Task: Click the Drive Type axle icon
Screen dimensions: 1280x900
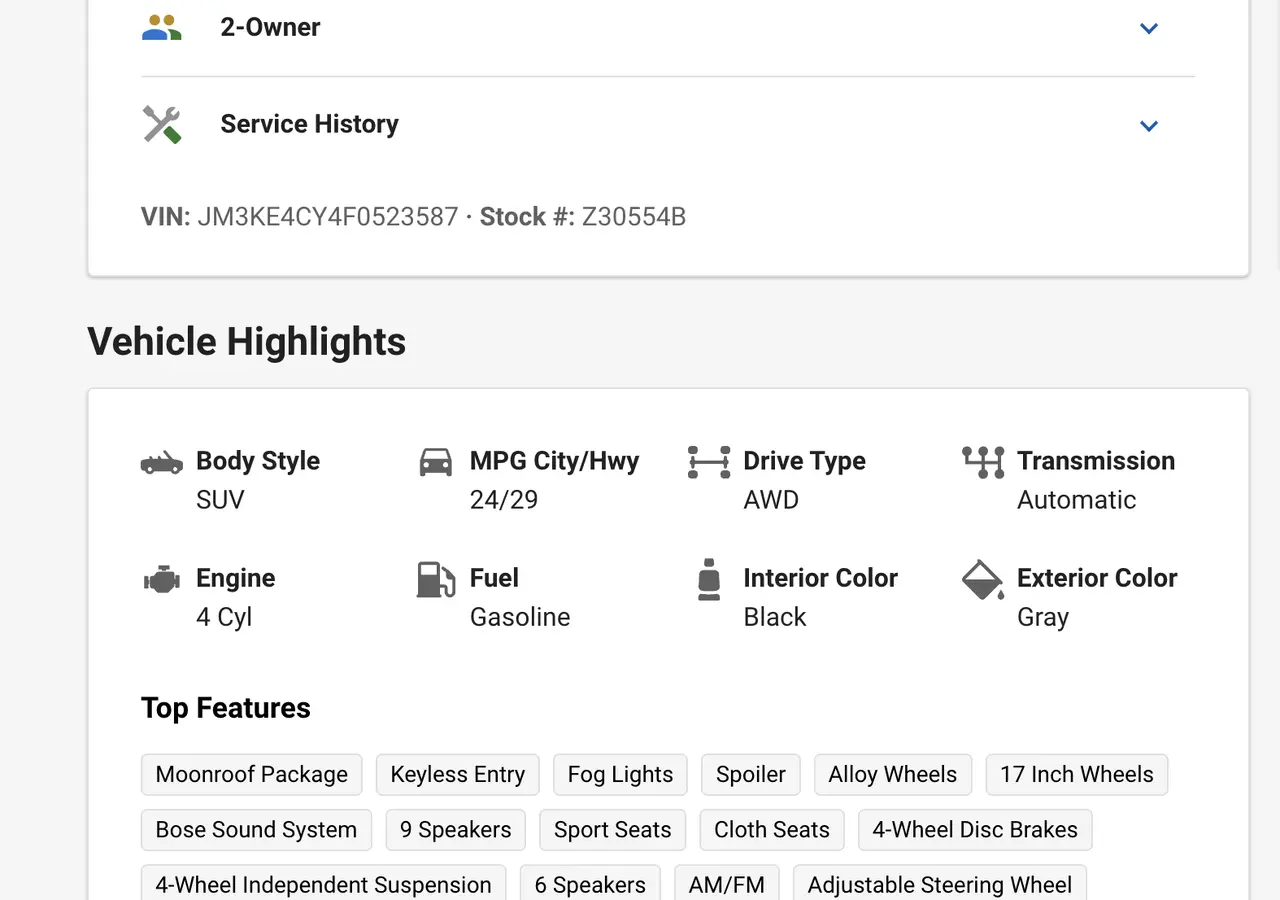Action: coord(709,462)
